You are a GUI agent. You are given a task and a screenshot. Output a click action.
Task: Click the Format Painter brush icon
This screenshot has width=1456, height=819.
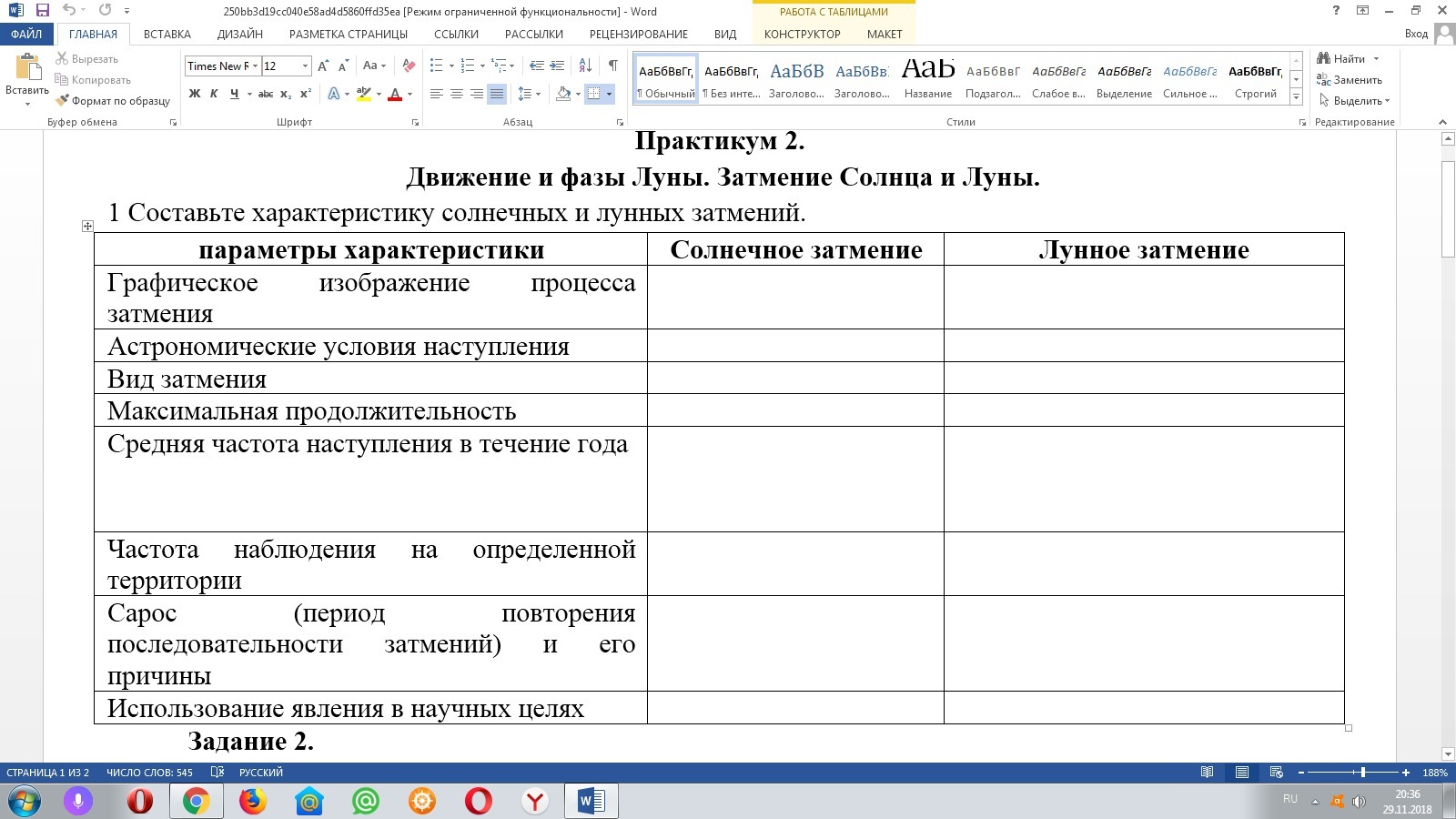click(x=63, y=101)
